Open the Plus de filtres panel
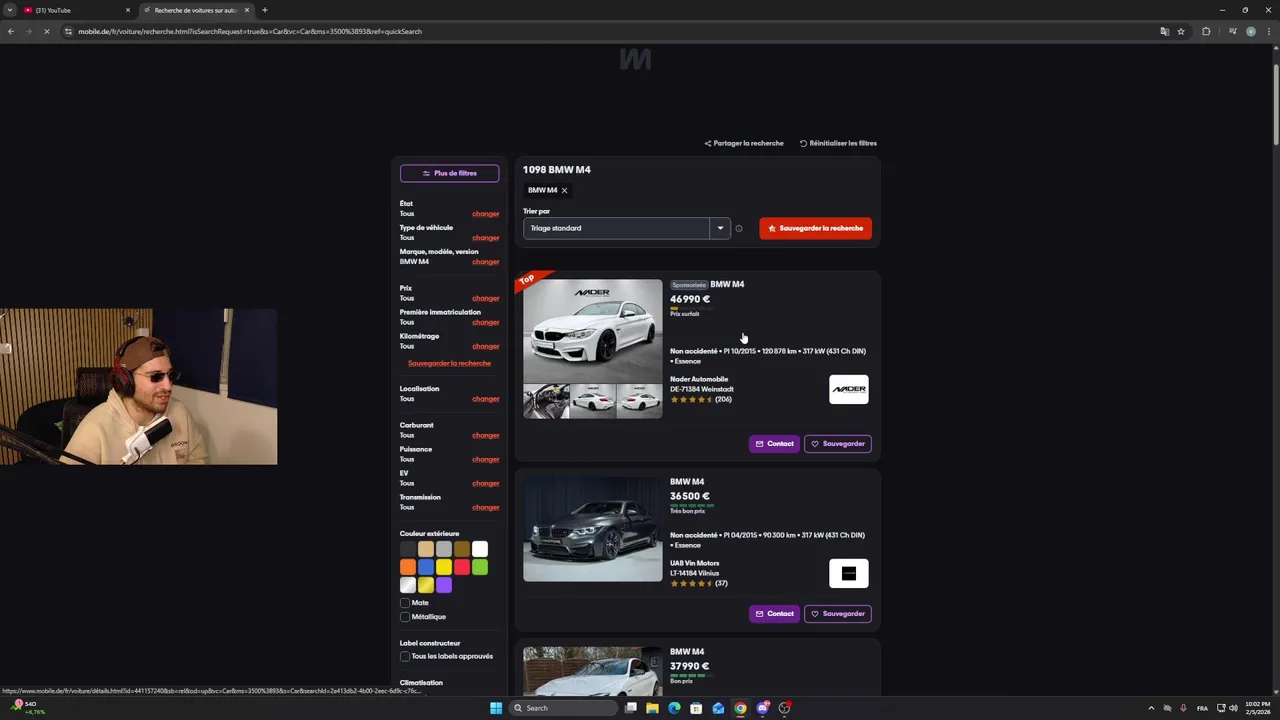Viewport: 1280px width, 720px height. (449, 173)
